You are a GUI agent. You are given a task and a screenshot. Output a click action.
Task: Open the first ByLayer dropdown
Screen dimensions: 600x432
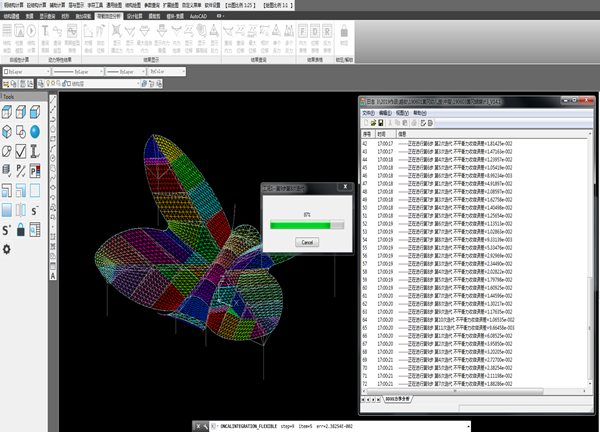pyautogui.click(x=27, y=72)
